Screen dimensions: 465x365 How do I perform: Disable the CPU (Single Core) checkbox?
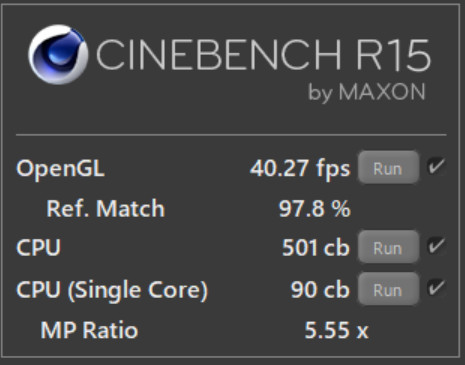436,288
